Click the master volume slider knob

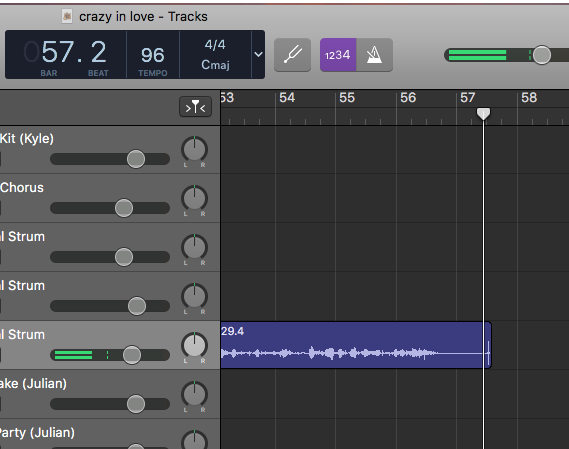coord(541,55)
